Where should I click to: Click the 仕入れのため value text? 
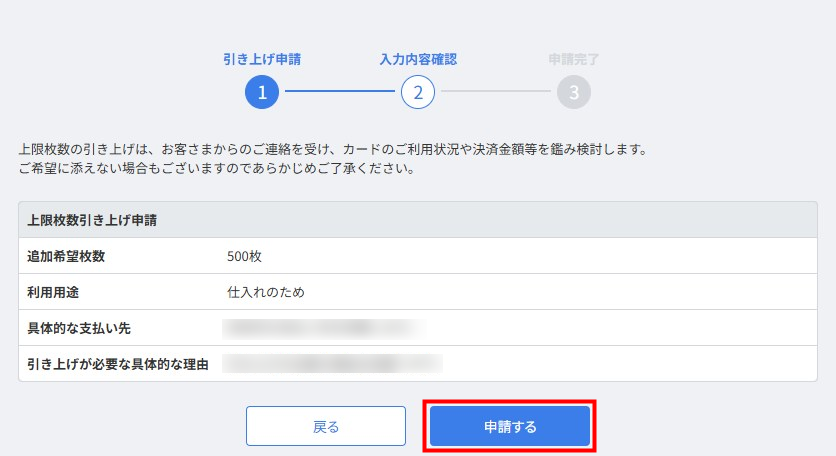[x=266, y=292]
